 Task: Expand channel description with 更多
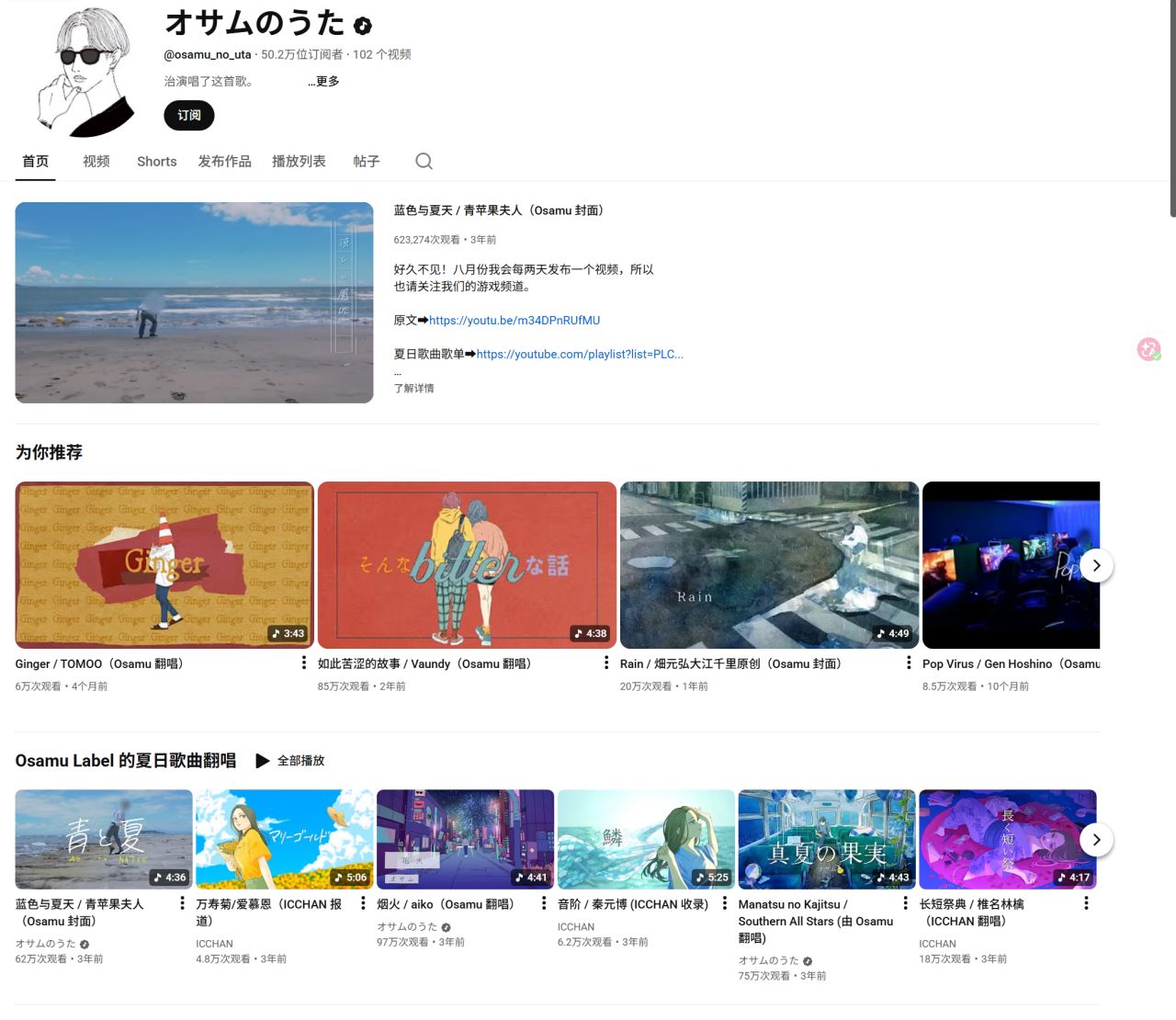pos(323,82)
